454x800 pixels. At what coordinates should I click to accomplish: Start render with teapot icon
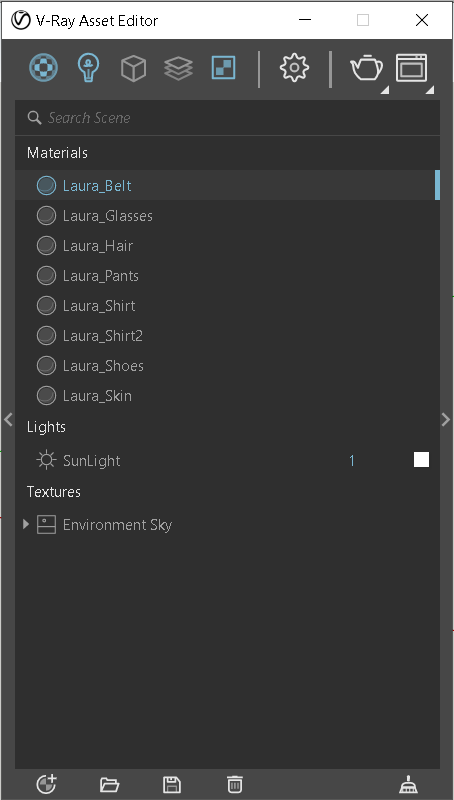pyautogui.click(x=366, y=68)
